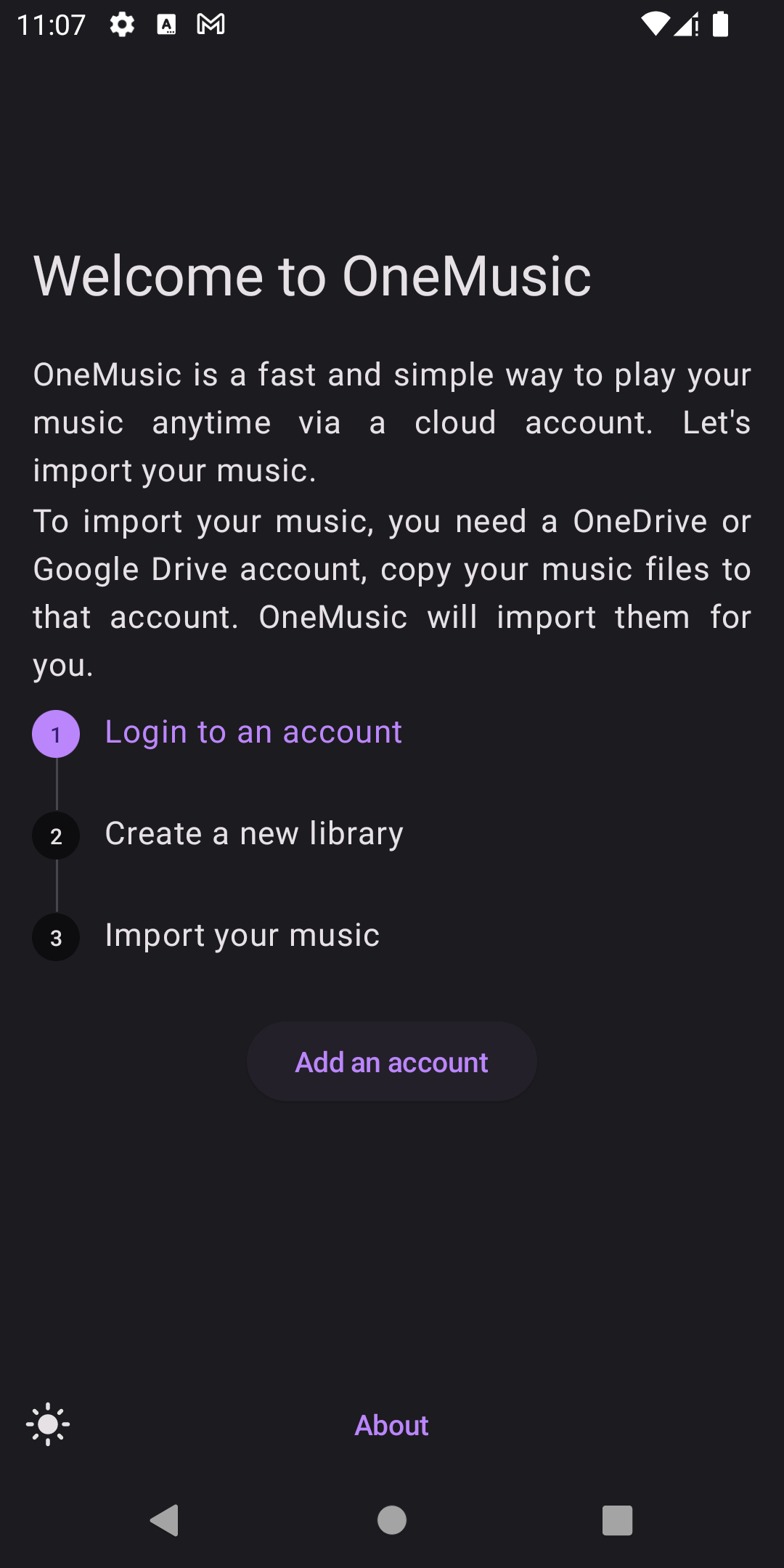
Task: Tap the keyboard language A status icon
Action: coord(166,25)
